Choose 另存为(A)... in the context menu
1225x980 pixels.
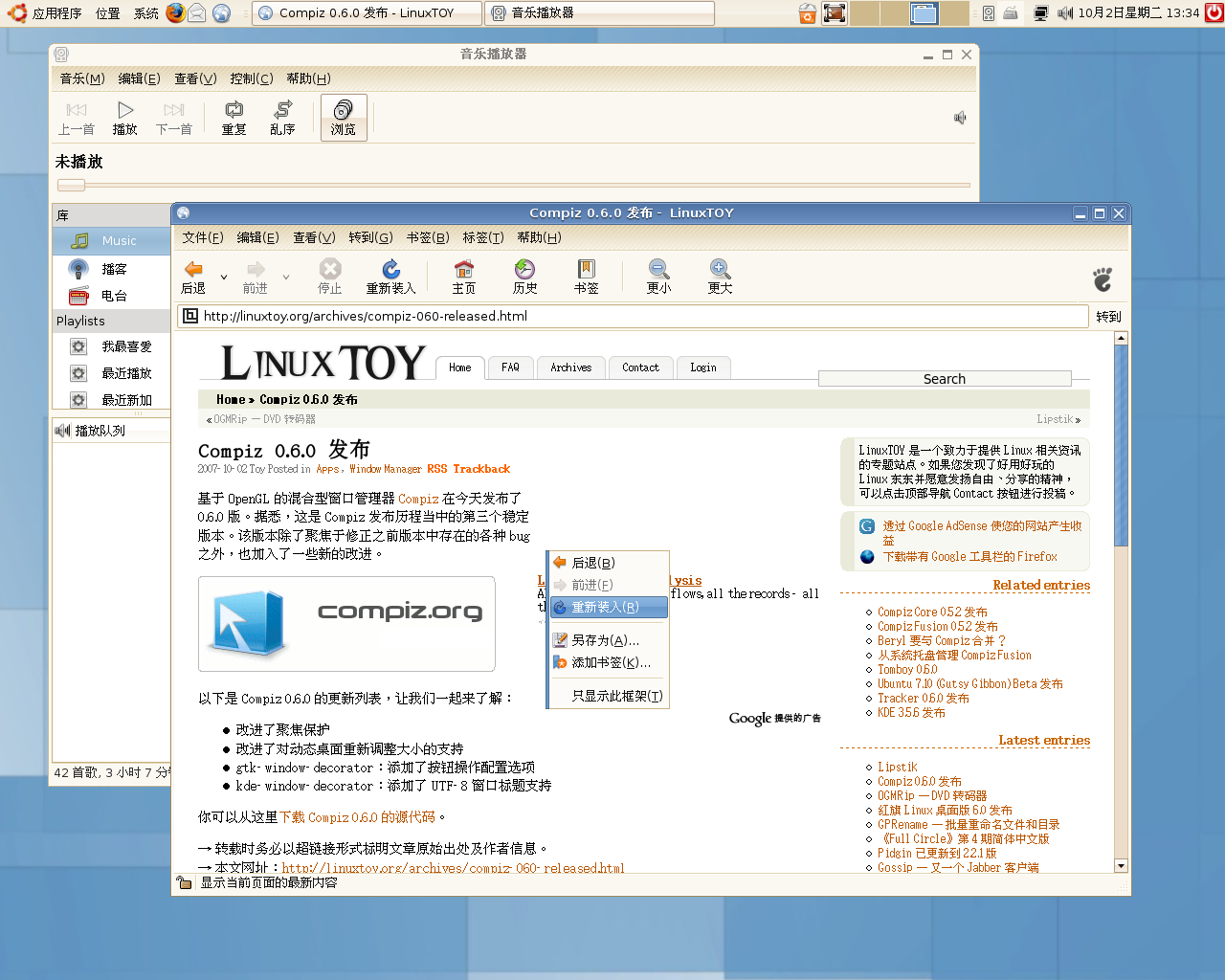pos(609,640)
